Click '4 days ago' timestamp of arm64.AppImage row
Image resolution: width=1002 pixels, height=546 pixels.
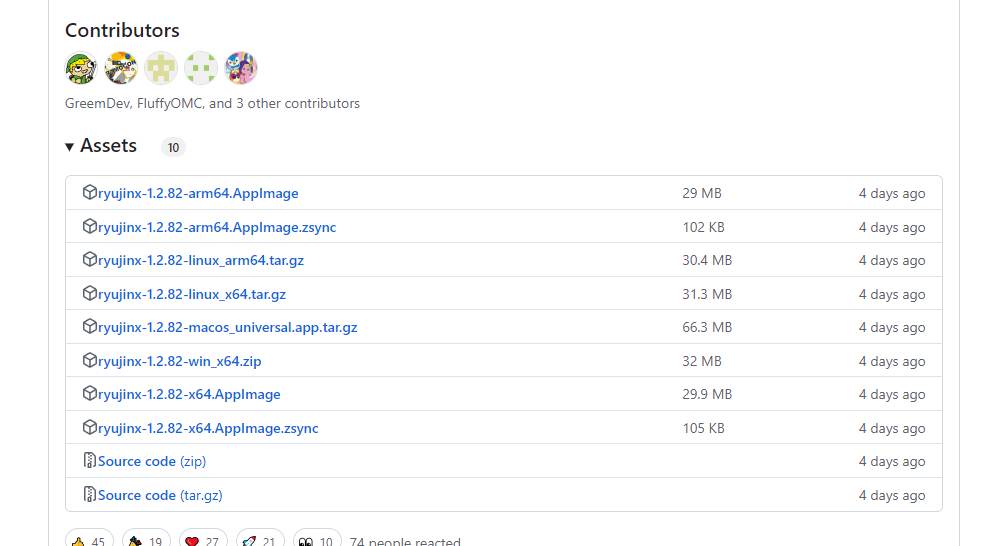pyautogui.click(x=891, y=193)
